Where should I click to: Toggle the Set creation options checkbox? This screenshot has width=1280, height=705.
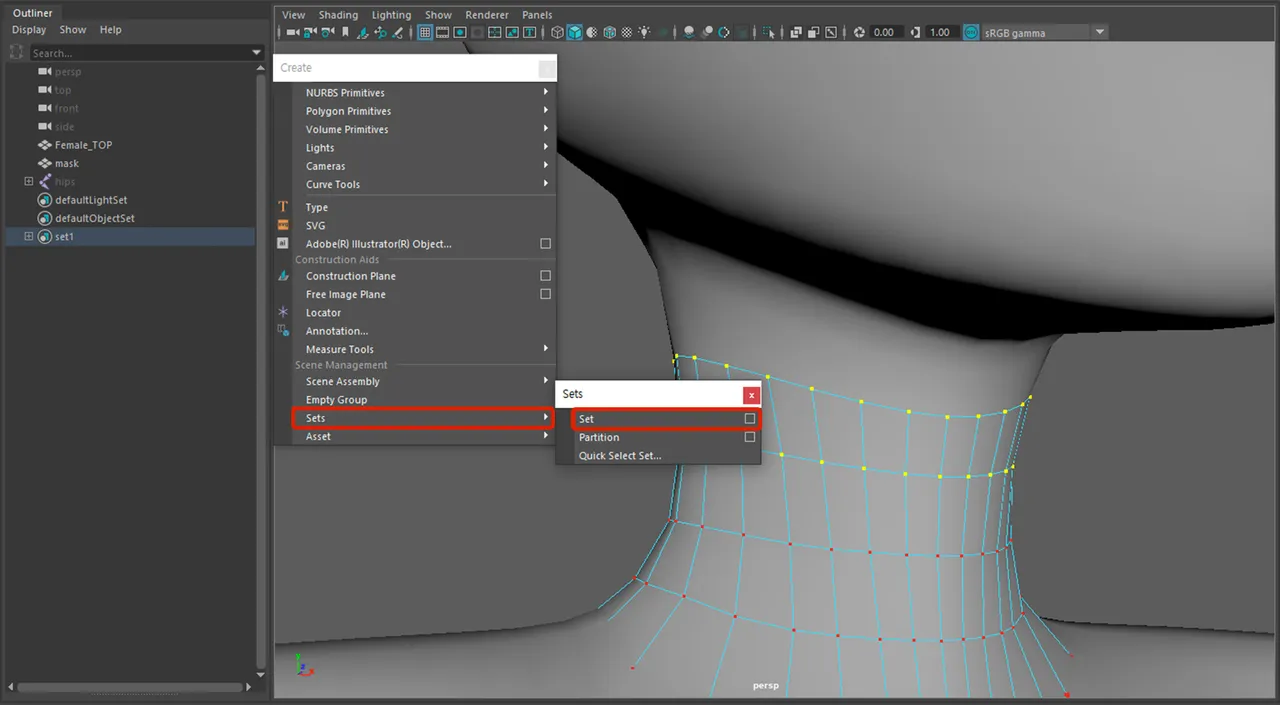point(750,419)
